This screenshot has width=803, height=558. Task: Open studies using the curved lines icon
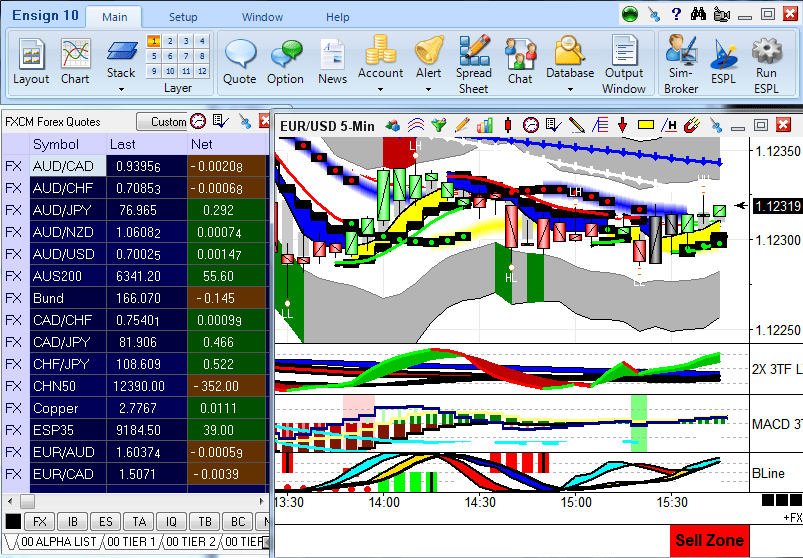pos(416,125)
